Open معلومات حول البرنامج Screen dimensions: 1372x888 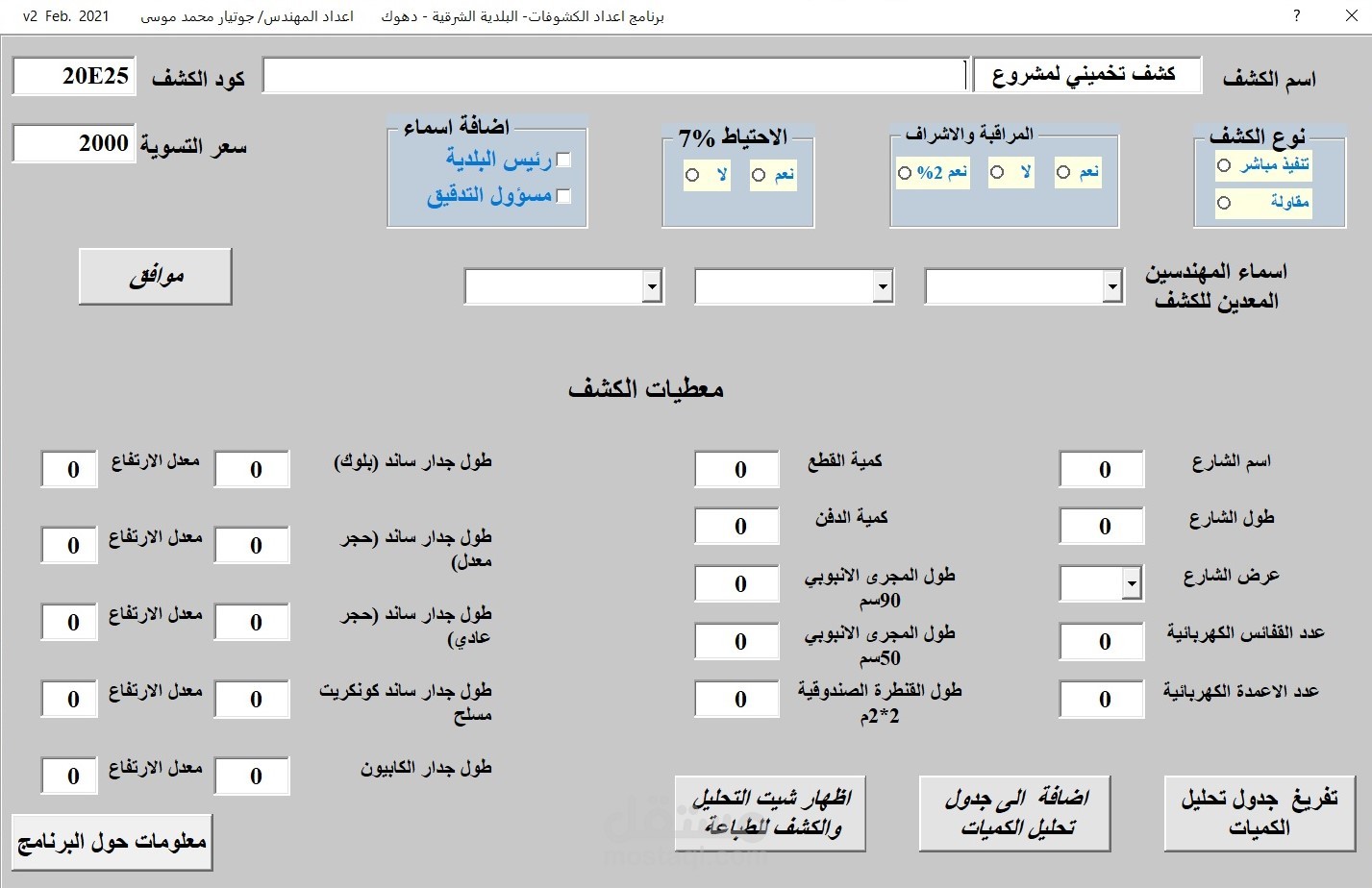[112, 843]
